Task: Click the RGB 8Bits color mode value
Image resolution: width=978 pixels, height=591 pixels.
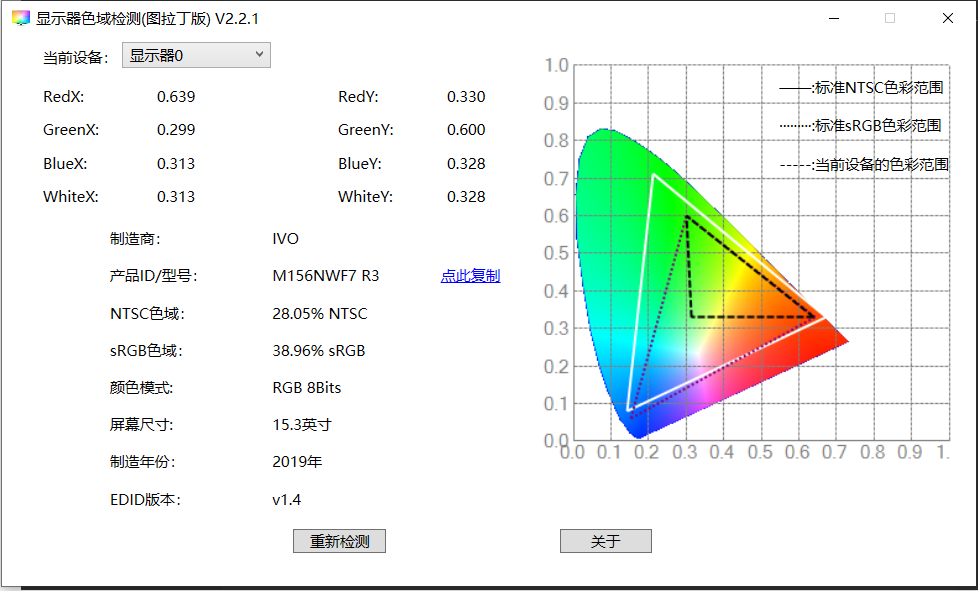Action: point(307,388)
